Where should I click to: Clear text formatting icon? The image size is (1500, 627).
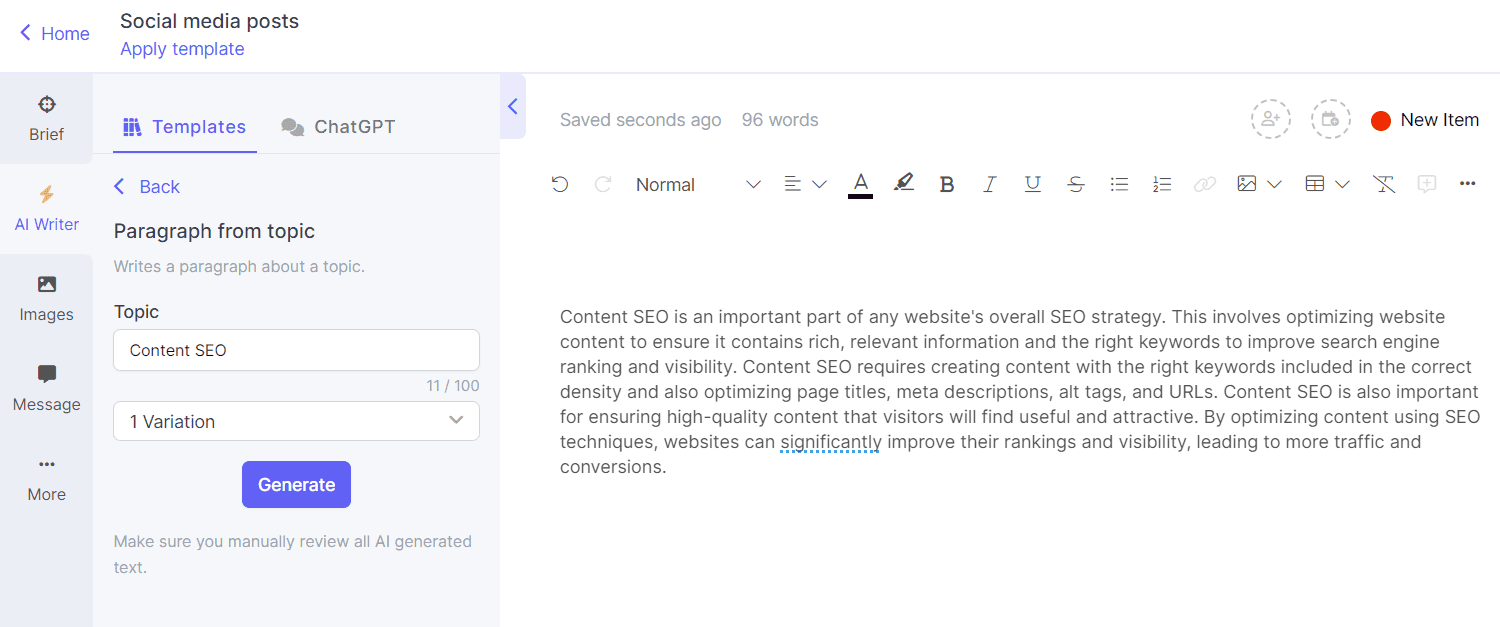coord(1384,184)
